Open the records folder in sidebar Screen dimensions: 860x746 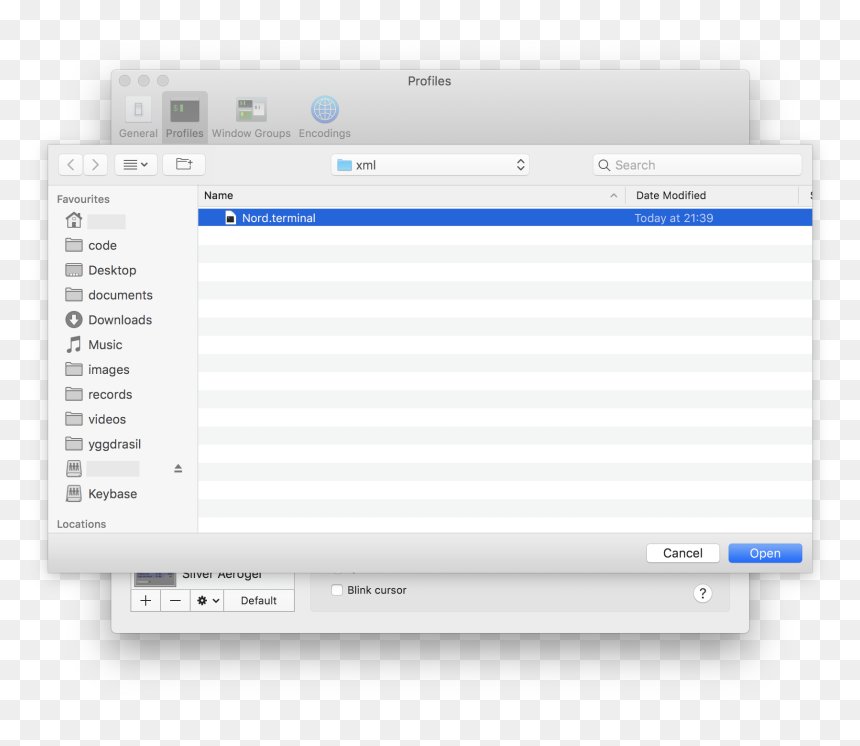[99, 394]
